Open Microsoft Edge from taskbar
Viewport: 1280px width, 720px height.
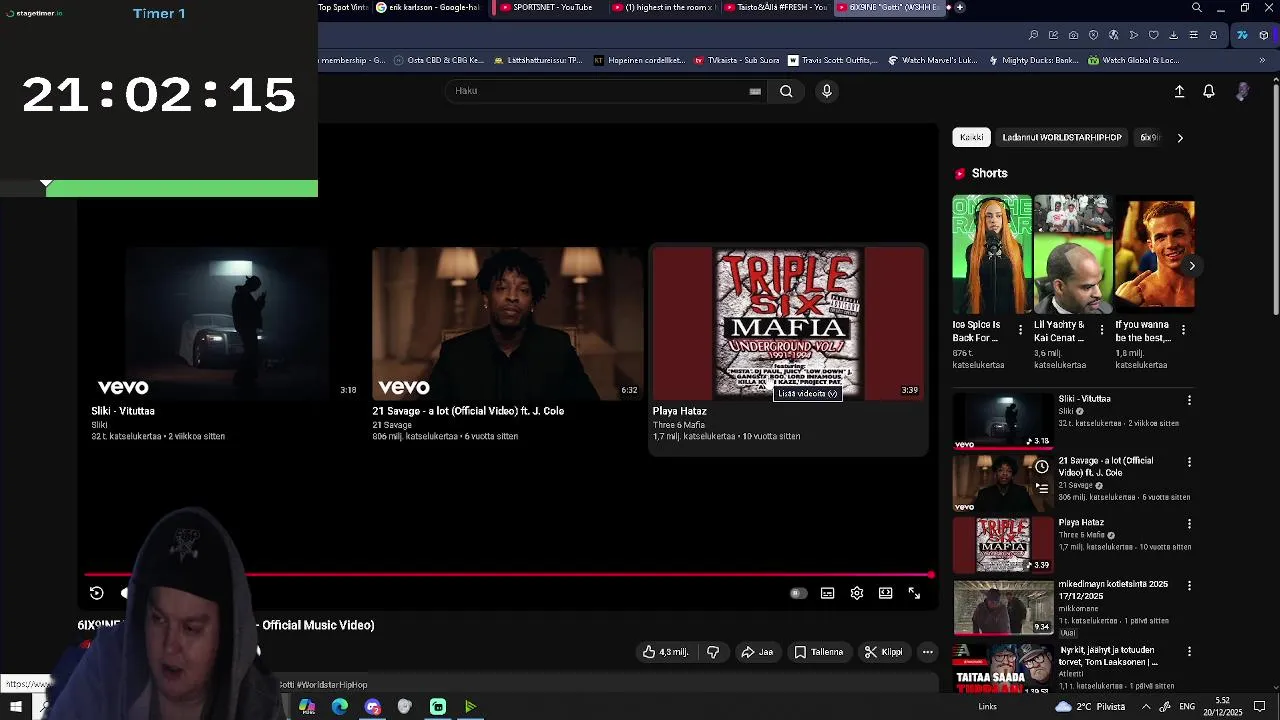point(340,707)
